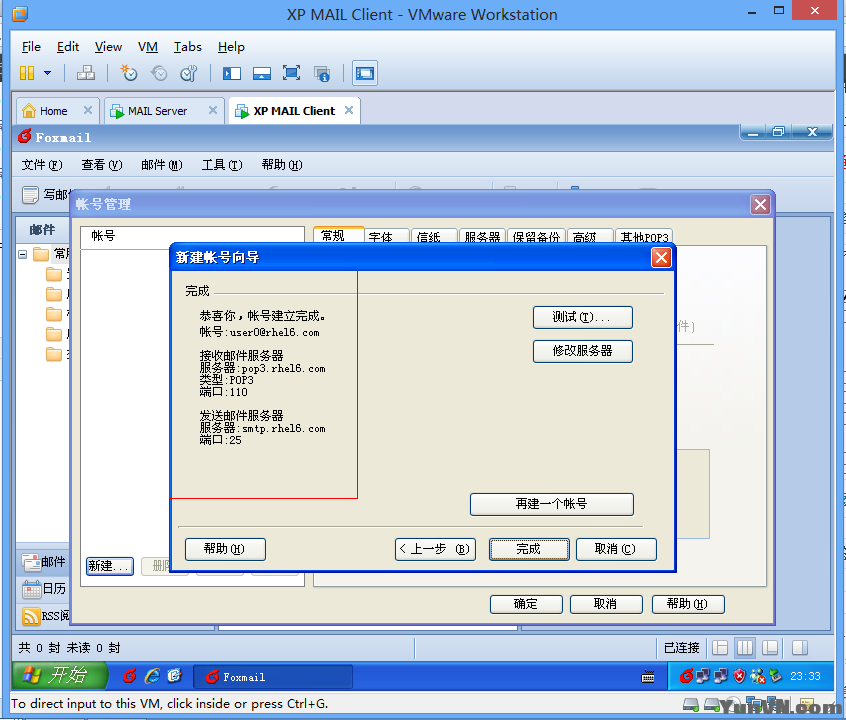846x720 pixels.
Task: Click the Foxmail taskbar button
Action: click(273, 677)
